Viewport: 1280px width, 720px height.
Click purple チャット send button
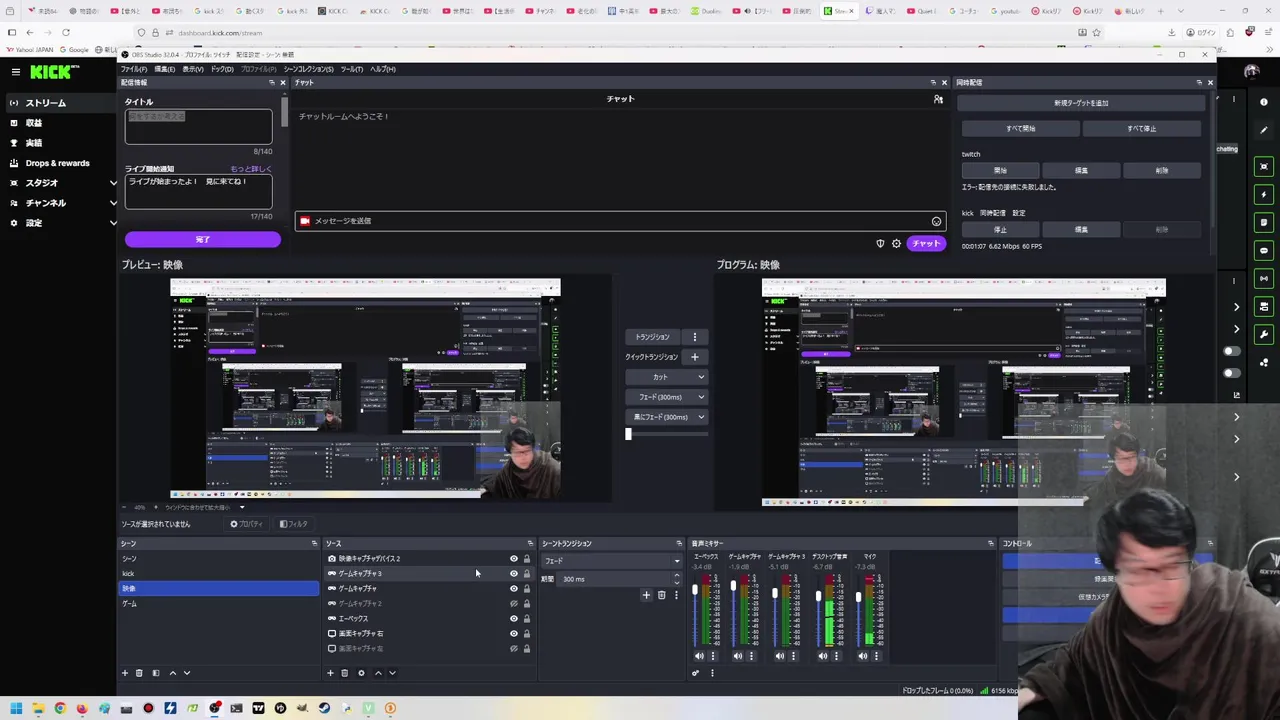coord(926,243)
